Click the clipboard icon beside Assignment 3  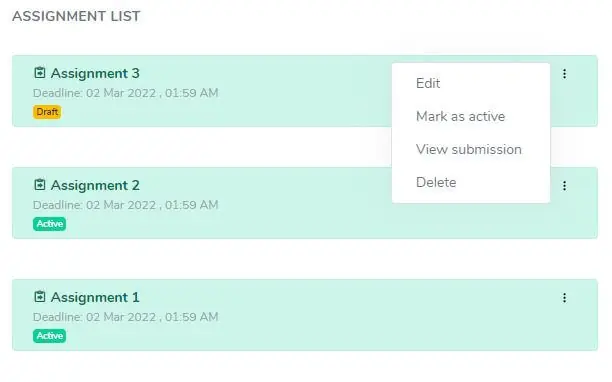click(39, 73)
